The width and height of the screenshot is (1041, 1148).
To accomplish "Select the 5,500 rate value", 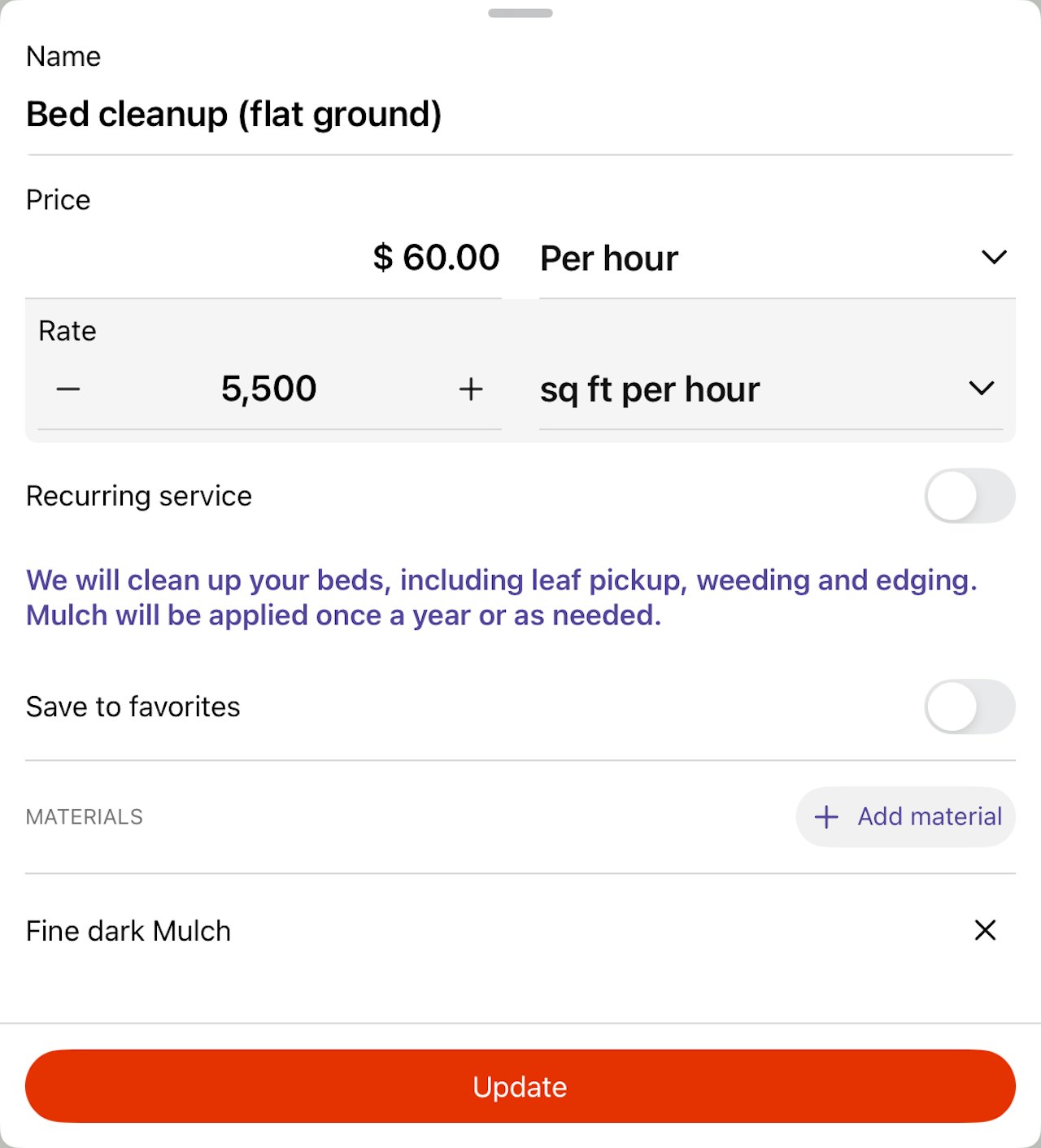I will click(x=268, y=389).
